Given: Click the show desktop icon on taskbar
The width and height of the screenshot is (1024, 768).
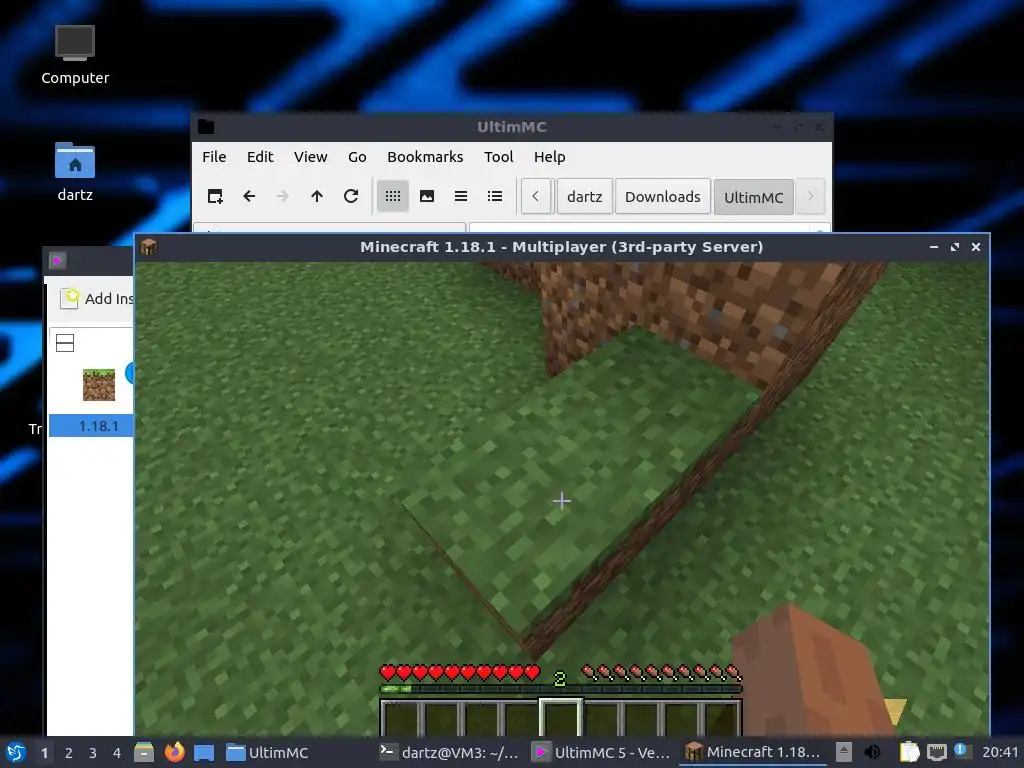Looking at the screenshot, I should pyautogui.click(x=204, y=752).
